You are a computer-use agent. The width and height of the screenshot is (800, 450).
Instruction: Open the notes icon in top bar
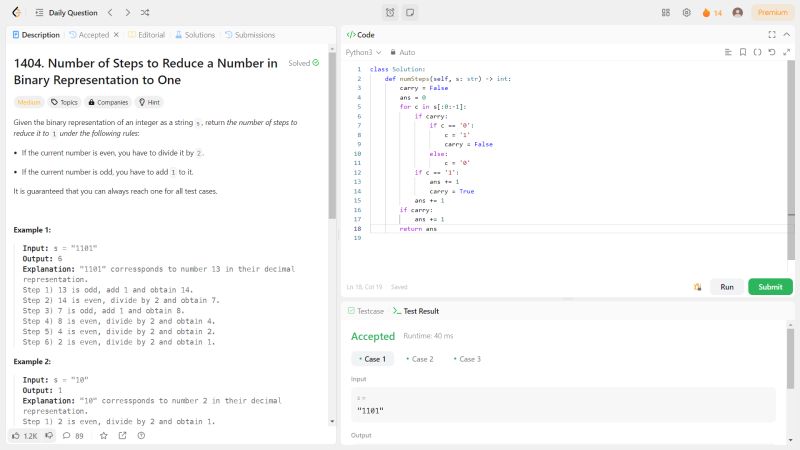[410, 12]
